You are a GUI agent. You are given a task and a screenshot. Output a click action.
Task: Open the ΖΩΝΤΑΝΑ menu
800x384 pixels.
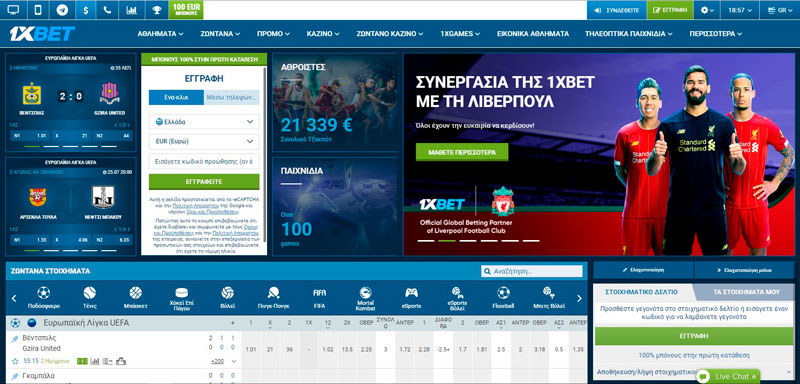click(220, 34)
